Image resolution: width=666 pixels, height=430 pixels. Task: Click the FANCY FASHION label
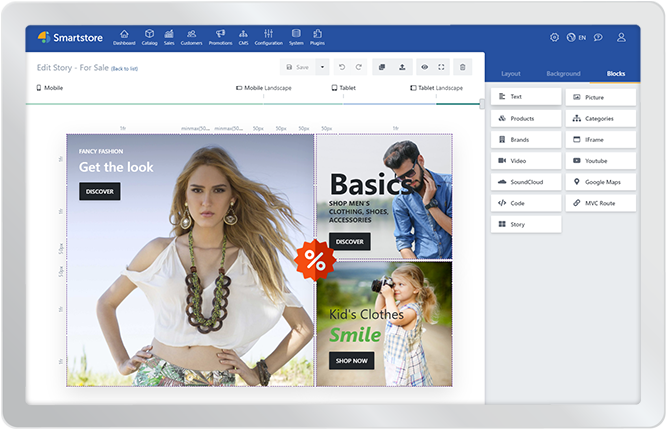click(x=101, y=151)
